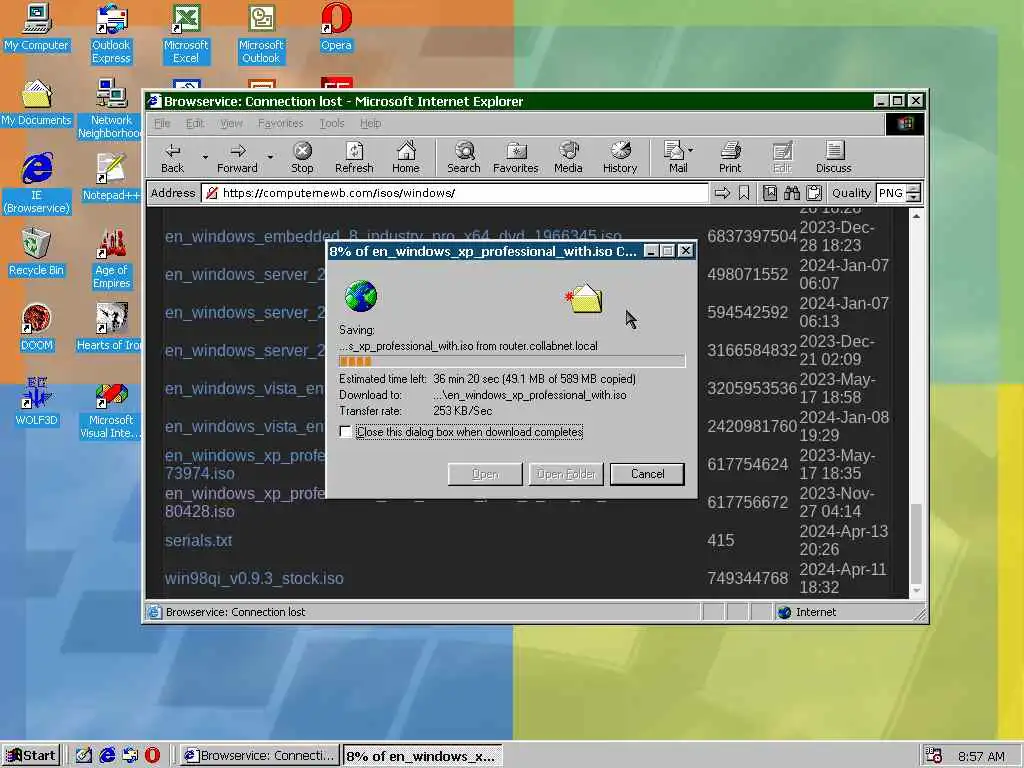Open the Recycle Bin

pyautogui.click(x=36, y=253)
